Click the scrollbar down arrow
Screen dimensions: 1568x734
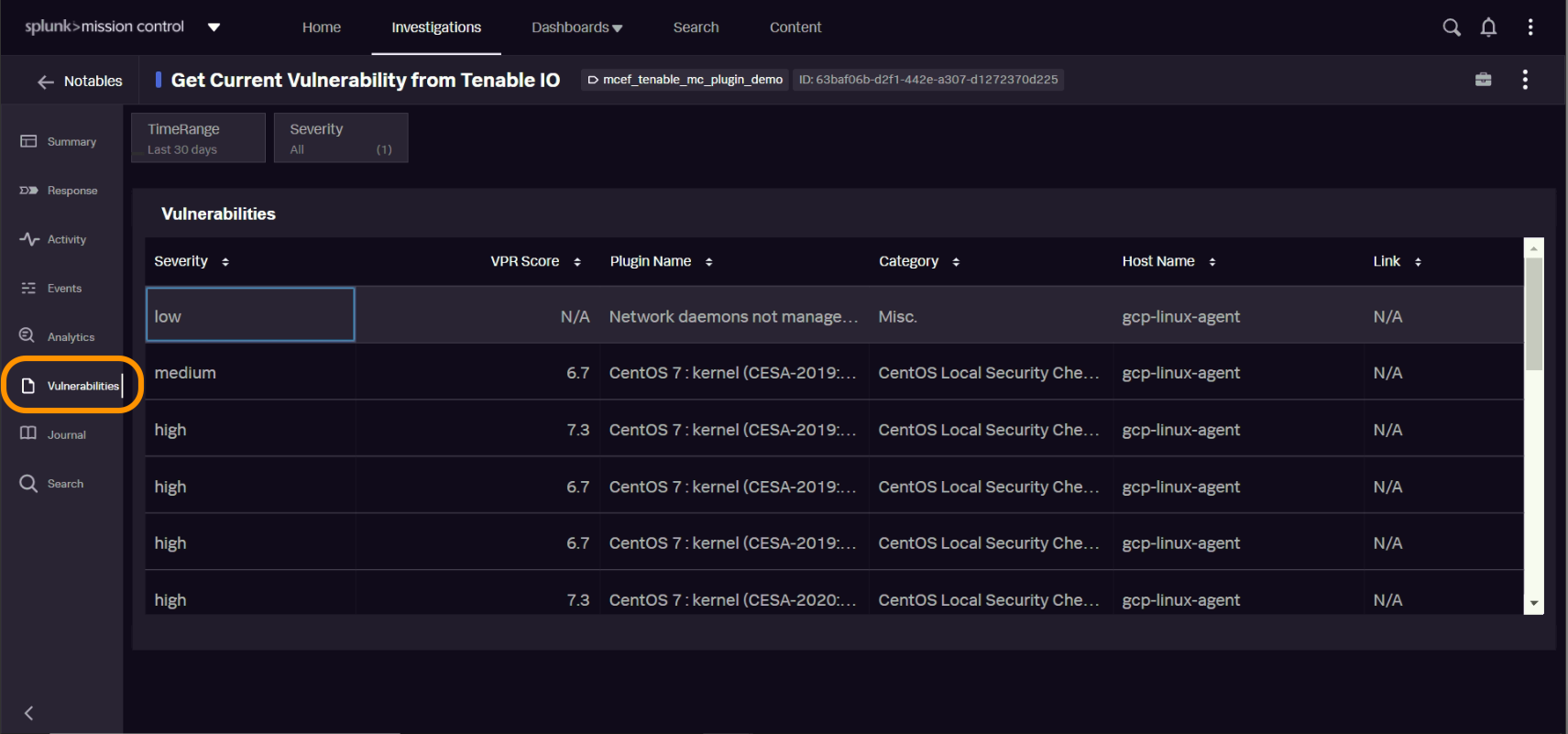click(x=1533, y=604)
